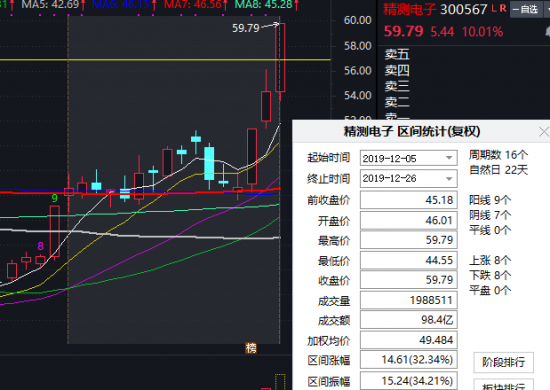Screen dimensions: 550x390
Task: Click the green 9 marker on the chart
Action: coord(54,198)
